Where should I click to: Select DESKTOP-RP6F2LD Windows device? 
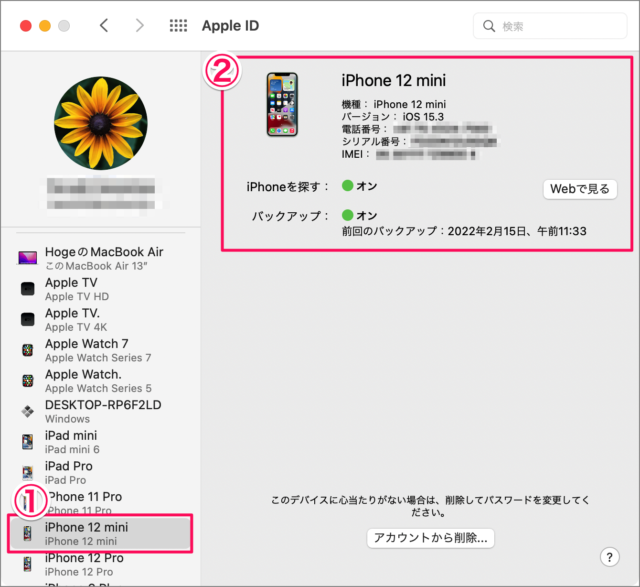[101, 411]
